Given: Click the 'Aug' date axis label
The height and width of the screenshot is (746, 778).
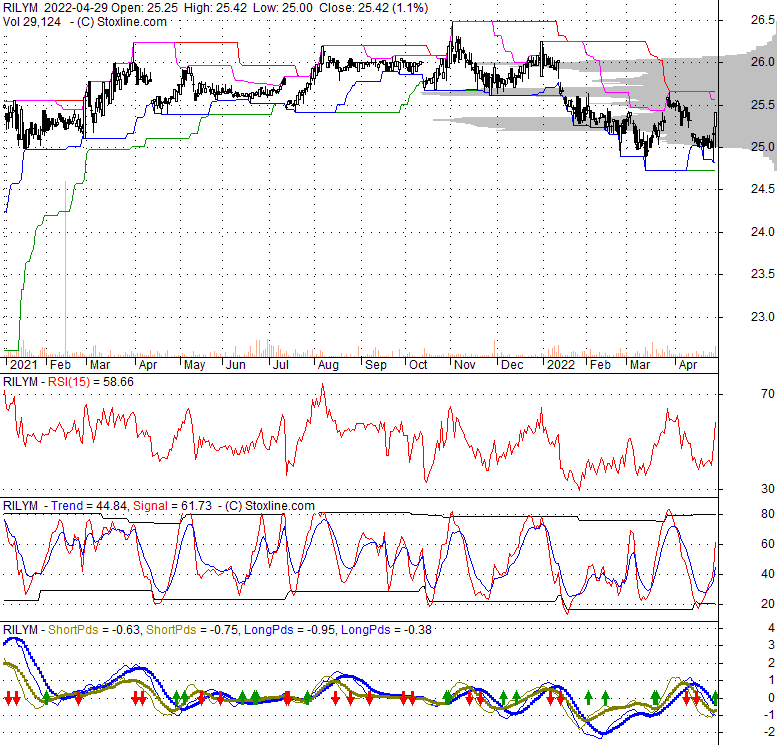Looking at the screenshot, I should [x=328, y=365].
